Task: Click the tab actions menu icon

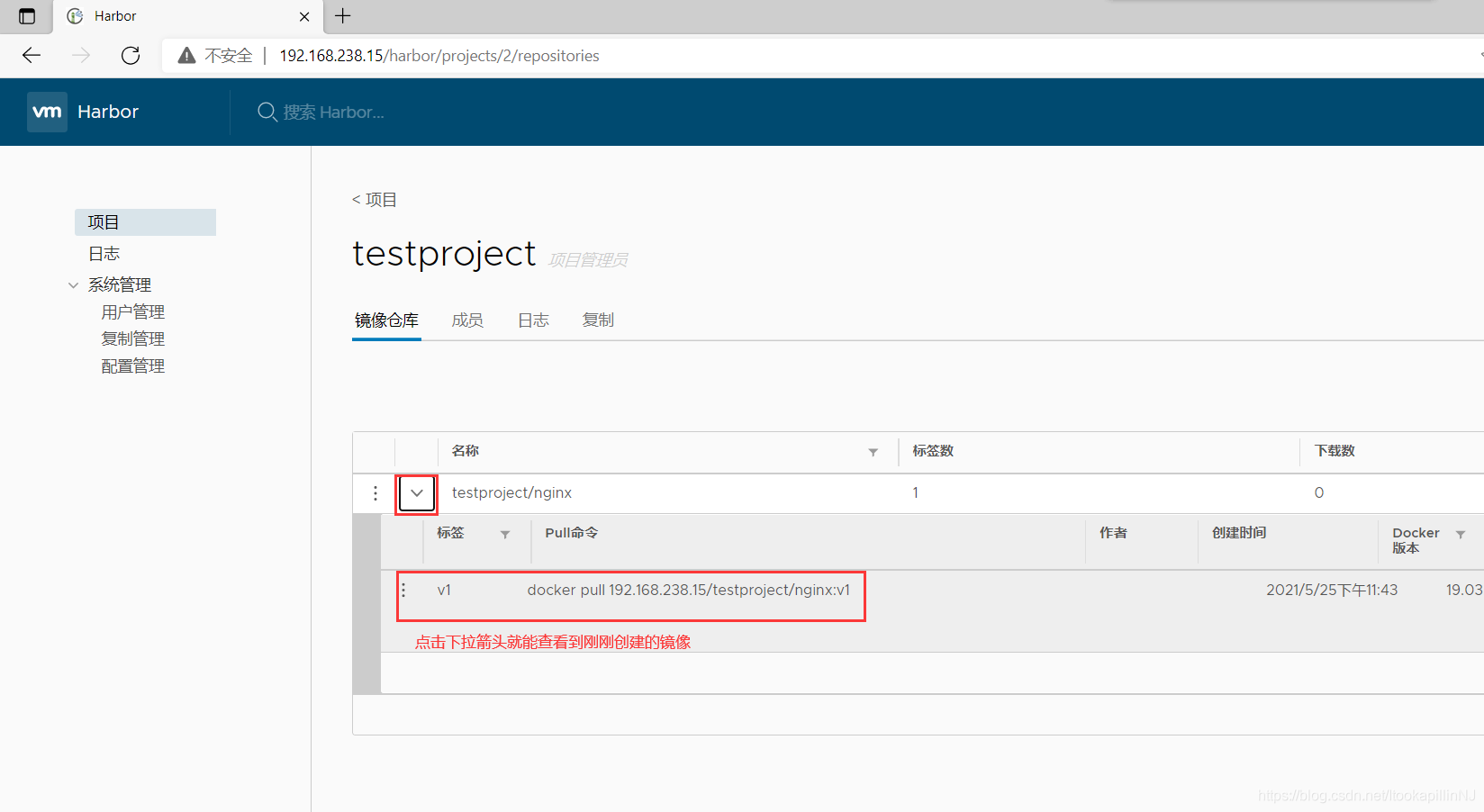Action: click(x=27, y=16)
